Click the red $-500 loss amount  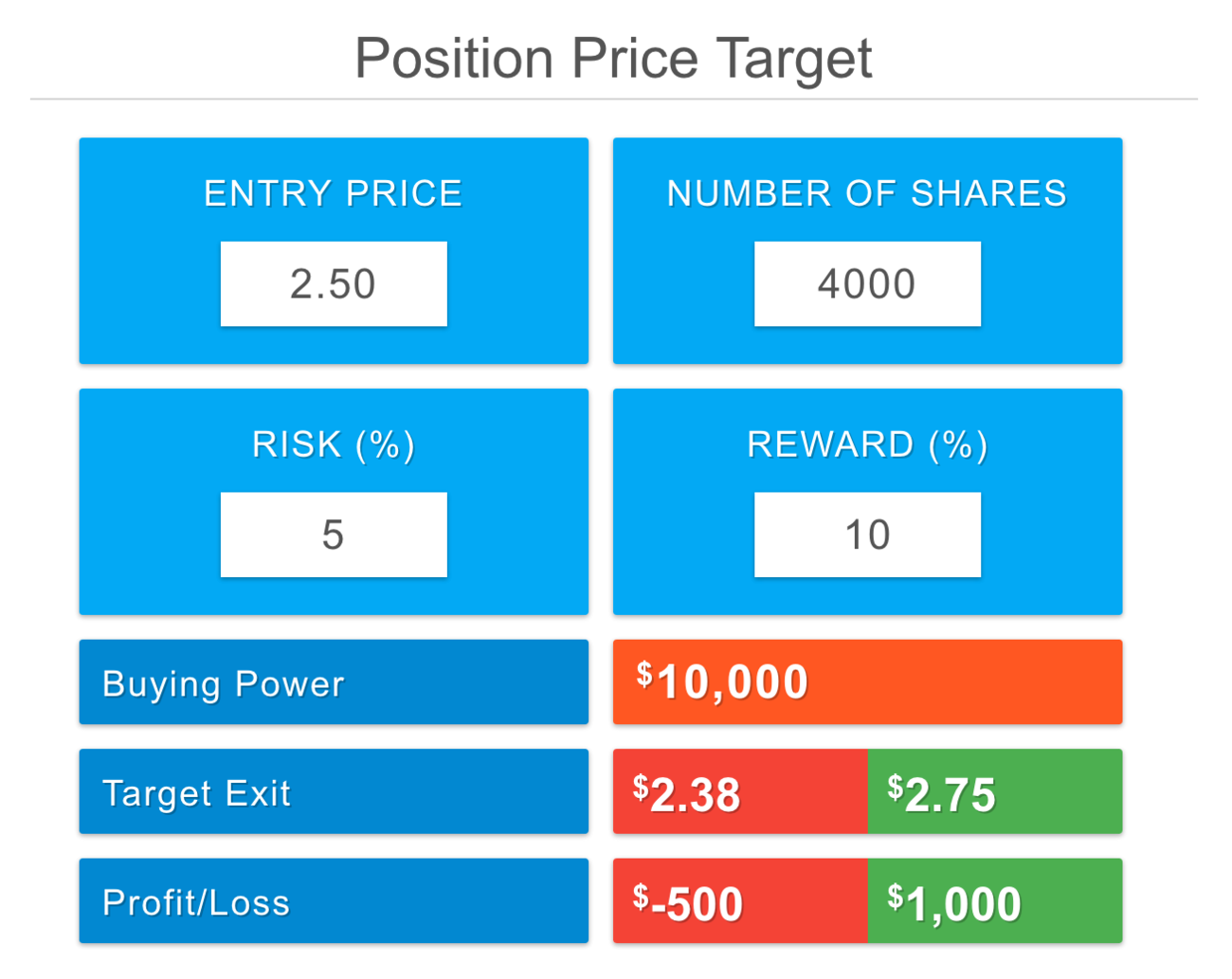tap(739, 901)
